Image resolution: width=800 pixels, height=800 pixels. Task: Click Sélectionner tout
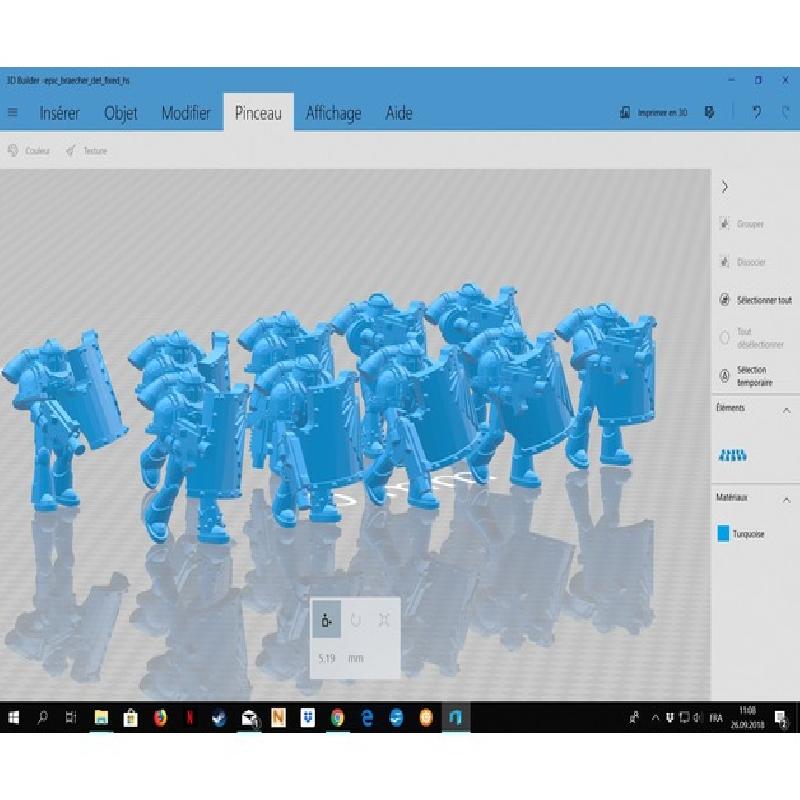756,300
